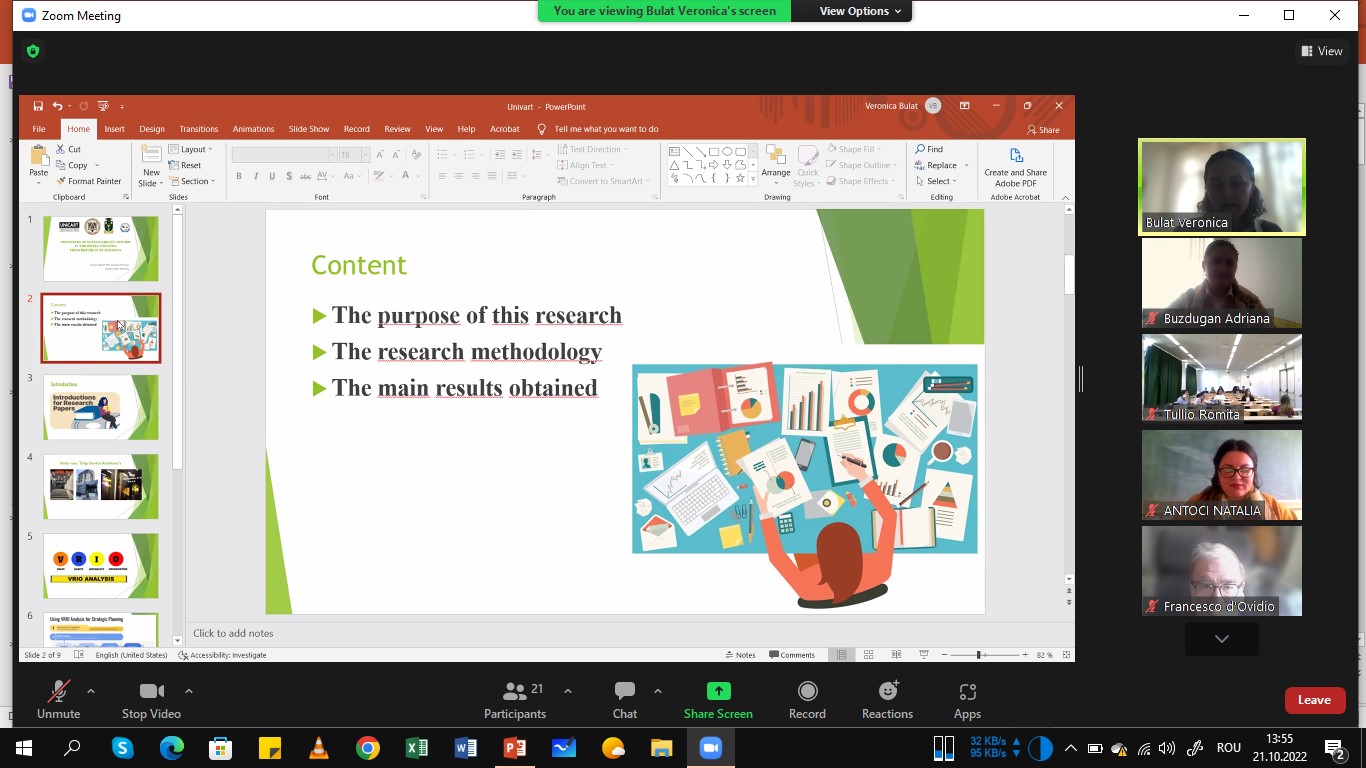This screenshot has width=1366, height=768.
Task: Click the green encryption shield icon
Action: (x=33, y=51)
